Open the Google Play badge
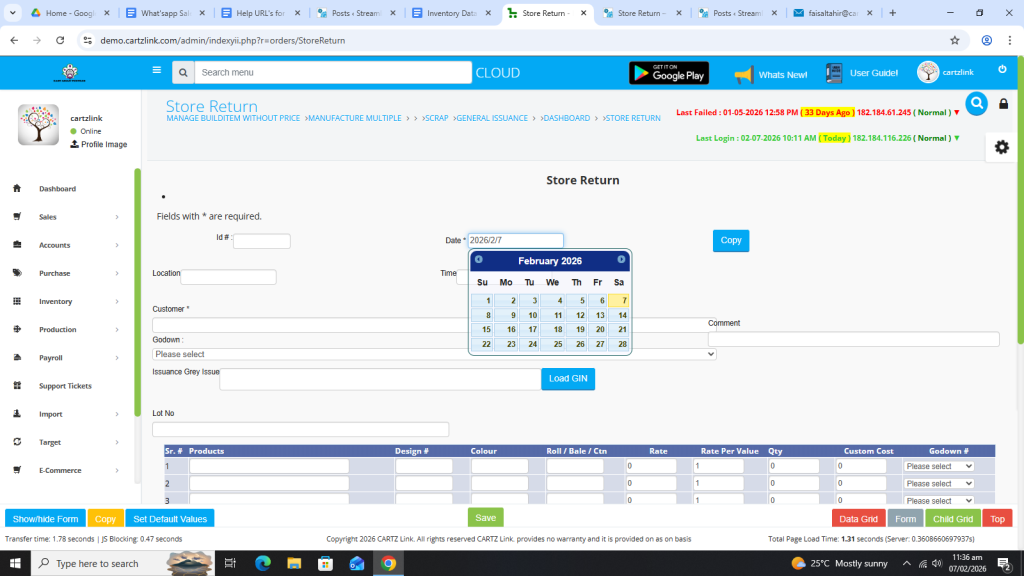1024x576 pixels. [668, 73]
